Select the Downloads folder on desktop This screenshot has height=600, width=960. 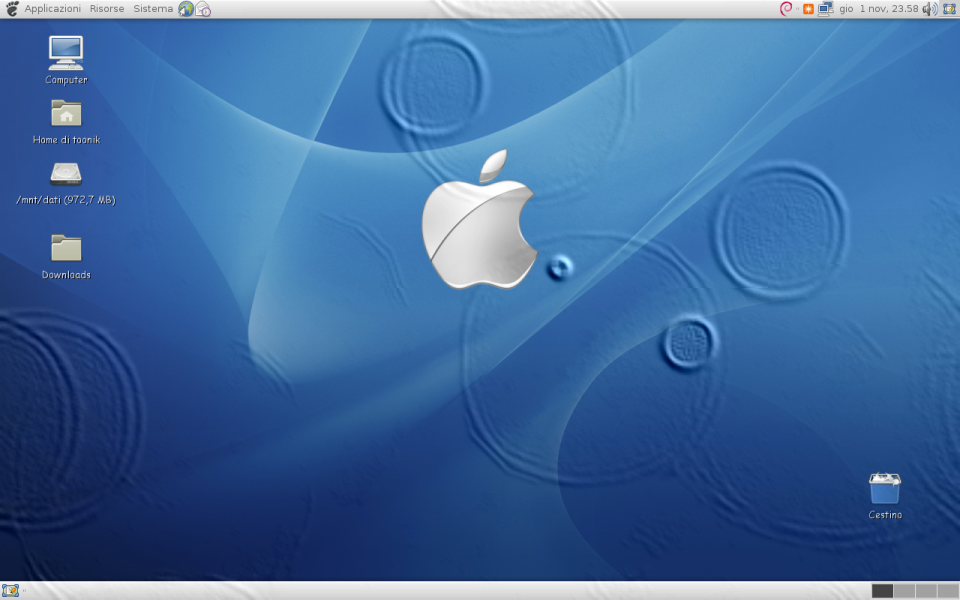[66, 248]
